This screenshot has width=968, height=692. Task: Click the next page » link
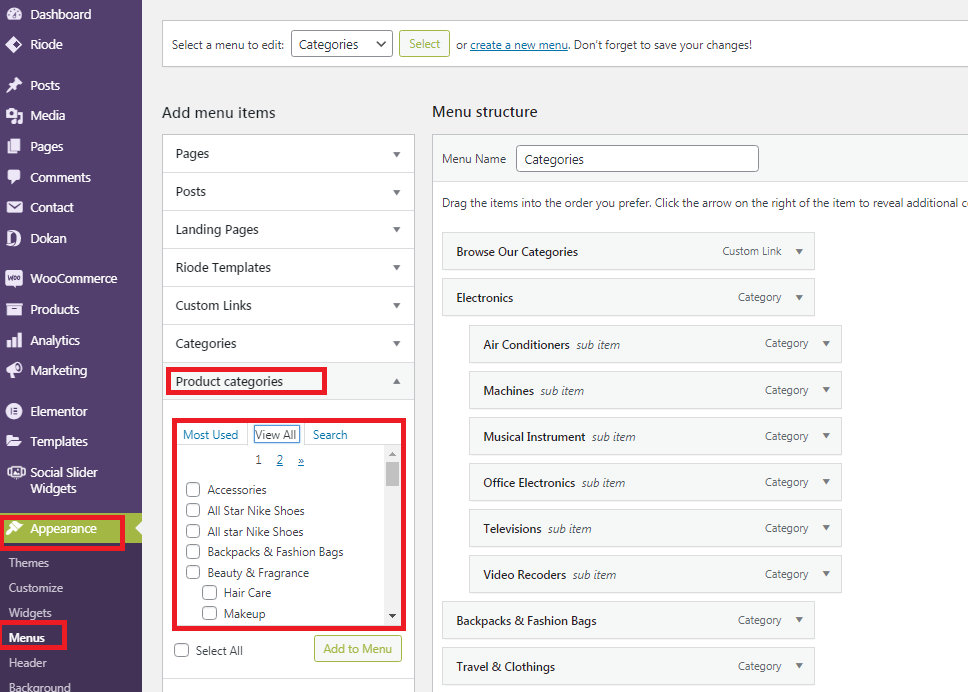click(301, 461)
